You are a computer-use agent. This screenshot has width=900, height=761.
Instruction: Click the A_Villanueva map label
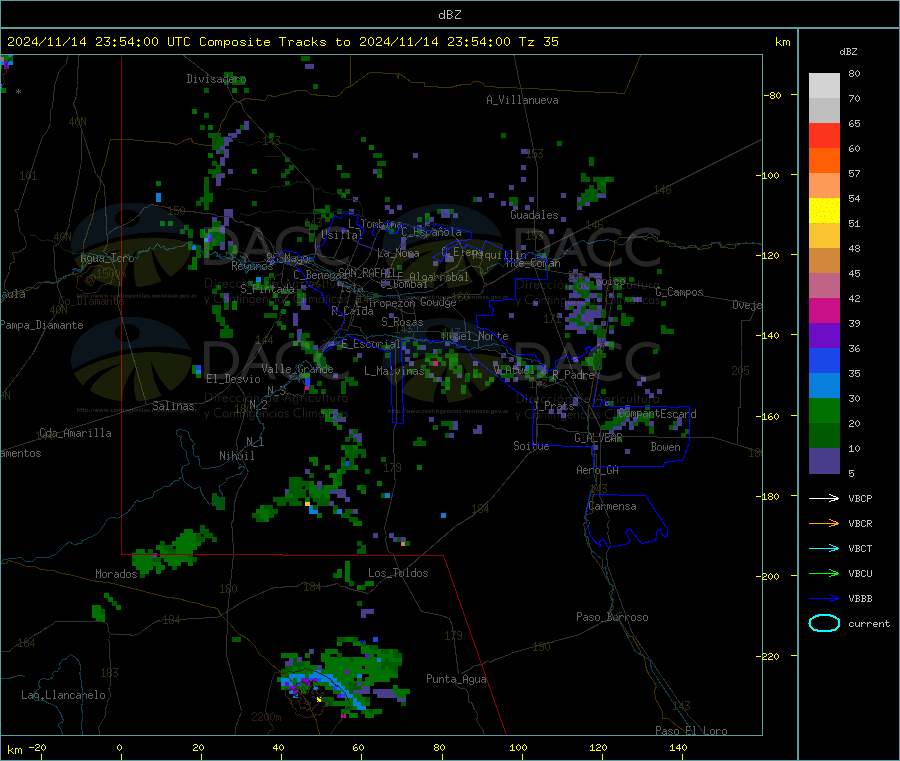click(522, 100)
